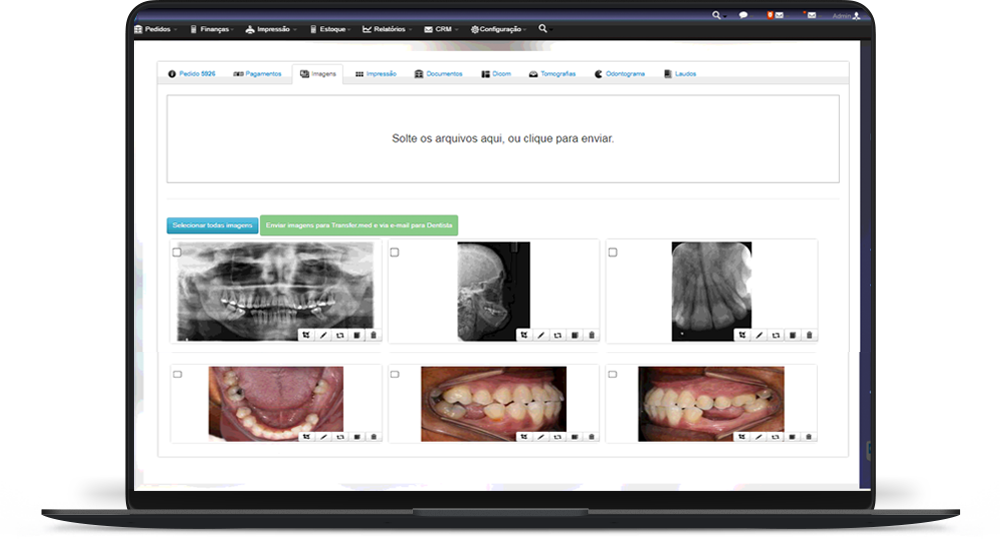Delete the lower arch tongue photo
The height and width of the screenshot is (539, 1000).
374,437
